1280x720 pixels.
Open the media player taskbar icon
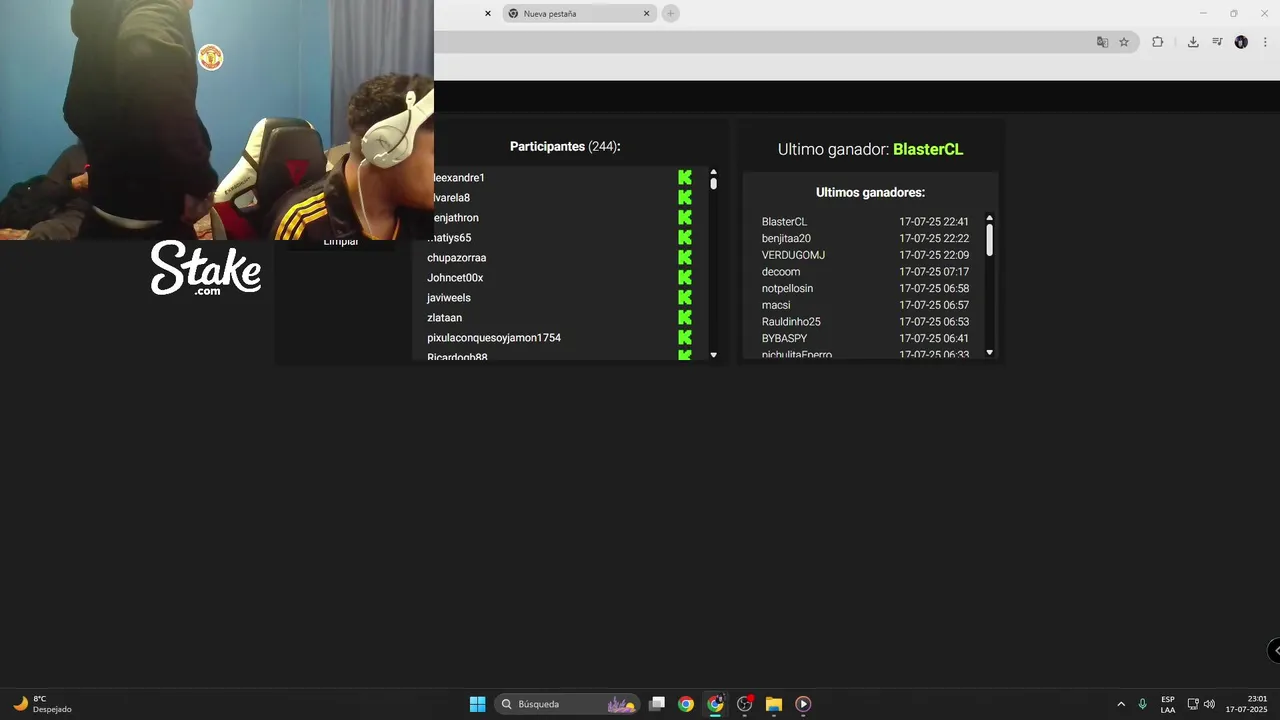pos(803,704)
